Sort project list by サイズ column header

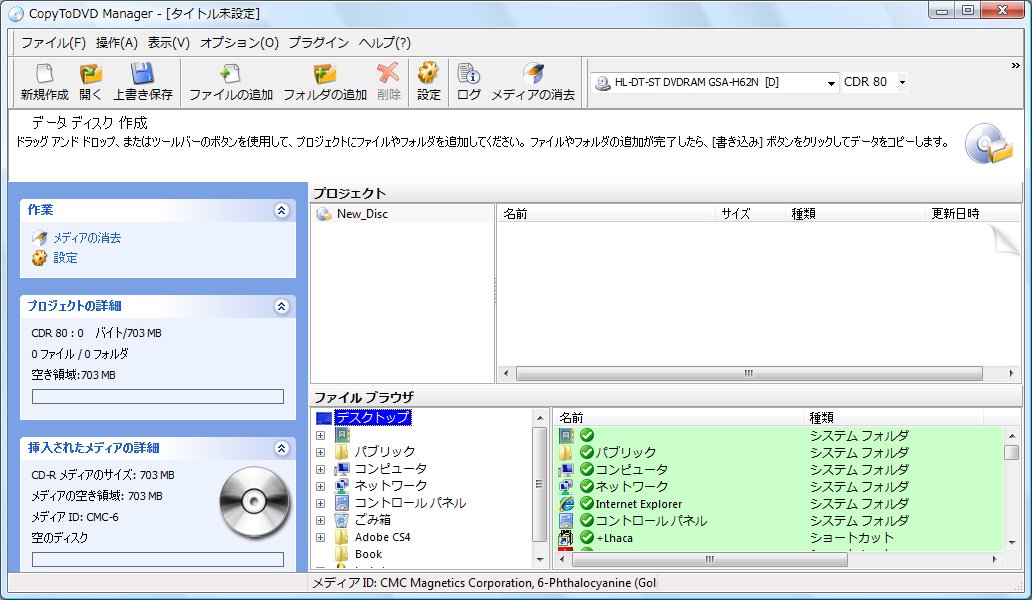coord(750,214)
